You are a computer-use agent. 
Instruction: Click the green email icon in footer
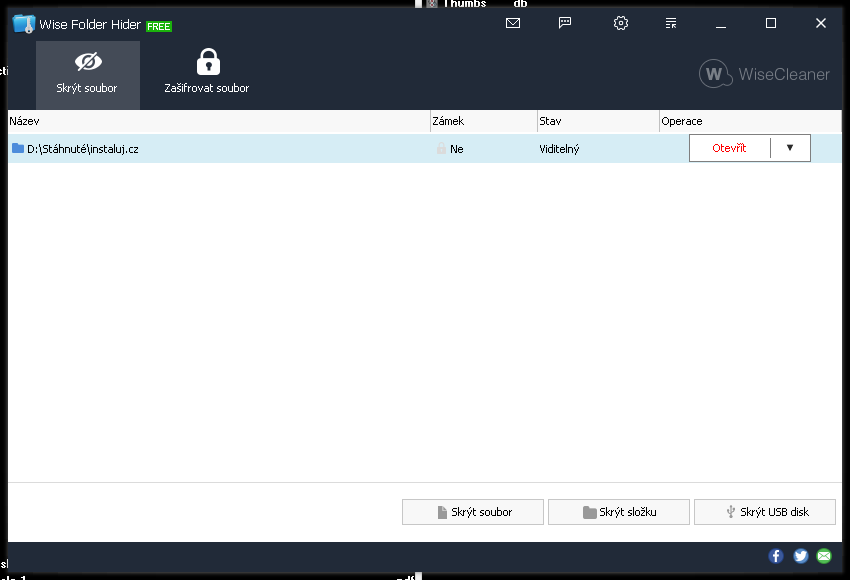(824, 556)
